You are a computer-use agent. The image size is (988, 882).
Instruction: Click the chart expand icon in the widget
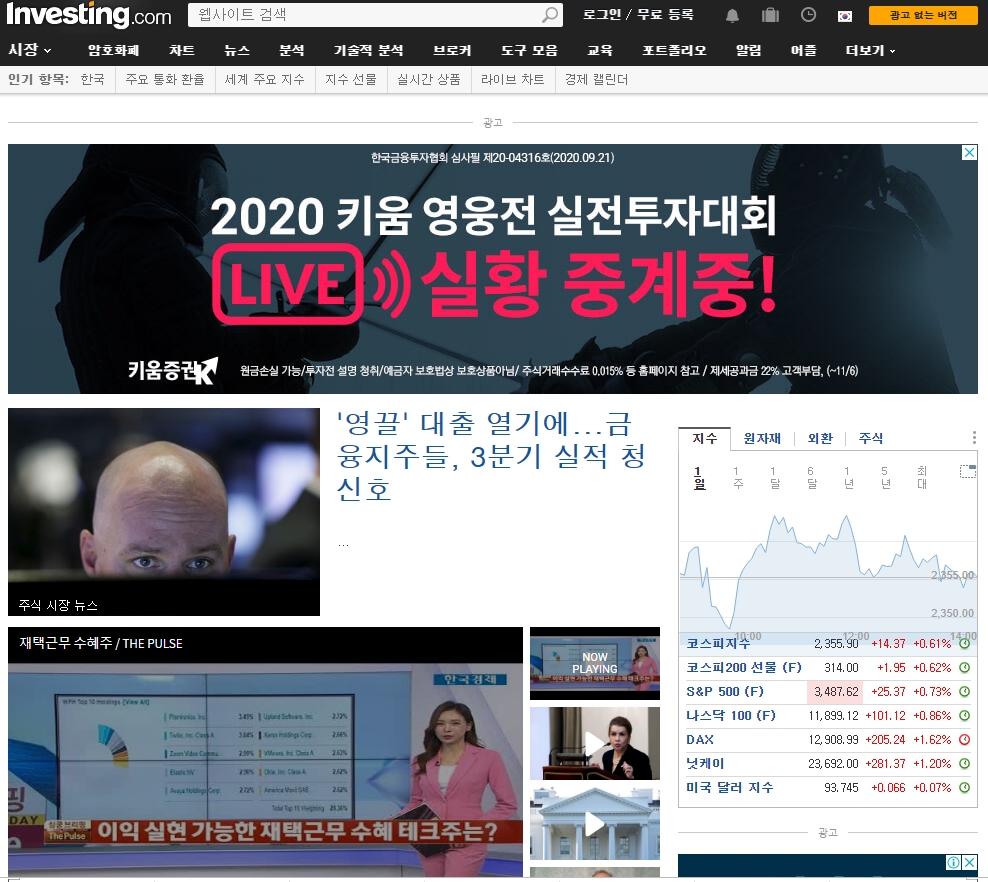(967, 471)
